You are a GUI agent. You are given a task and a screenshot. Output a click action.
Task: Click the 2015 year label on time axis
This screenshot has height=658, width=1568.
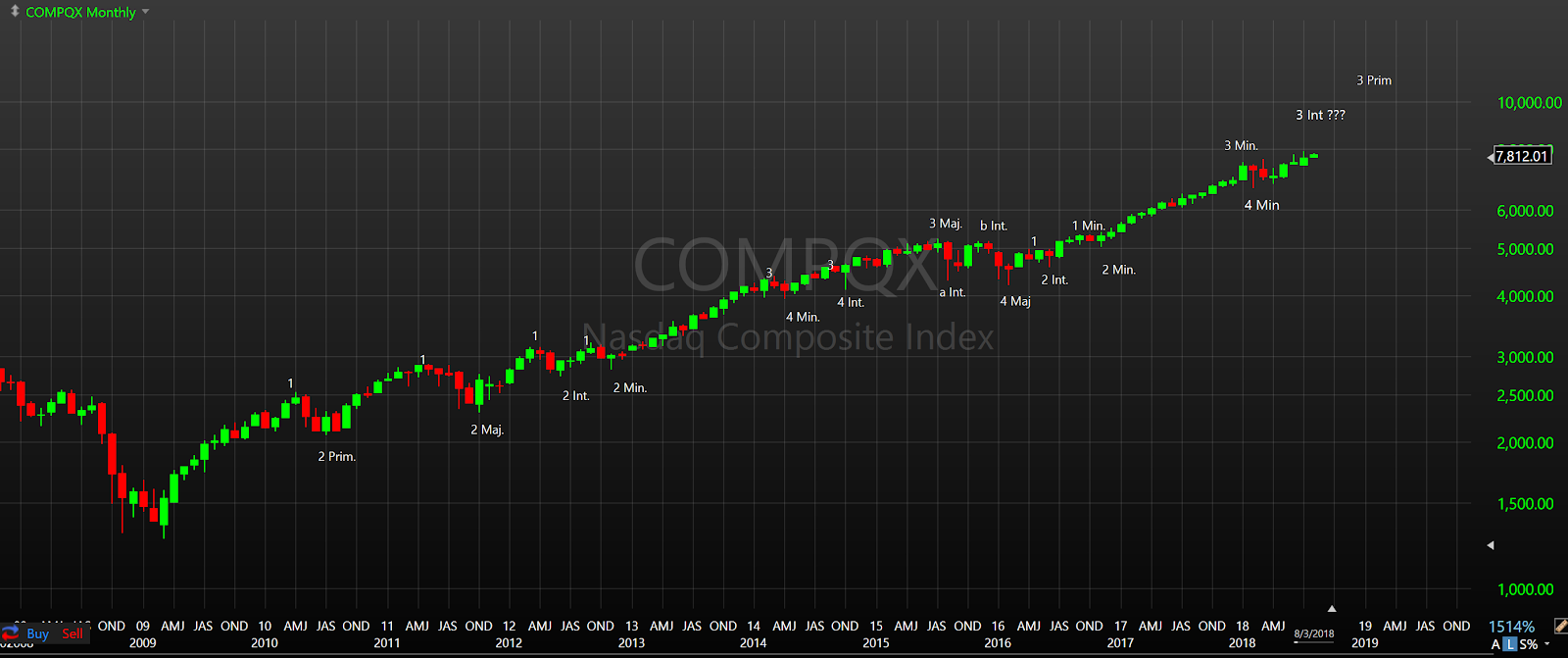[876, 643]
